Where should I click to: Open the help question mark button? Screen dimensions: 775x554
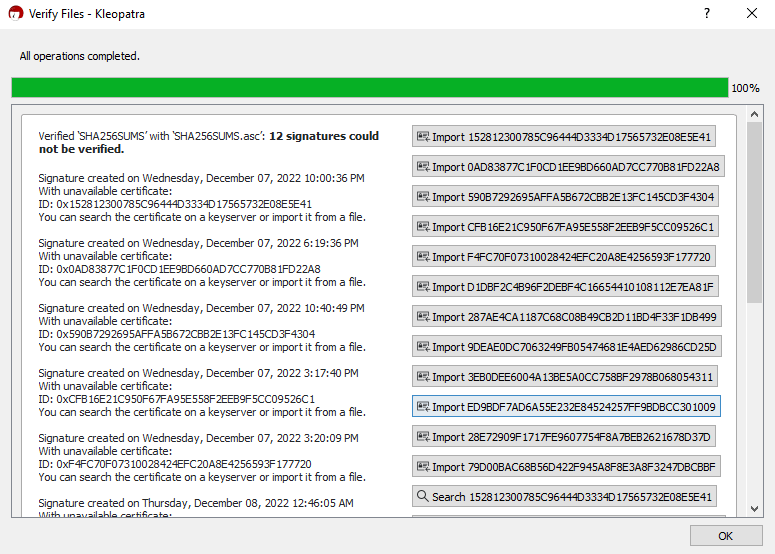click(707, 13)
